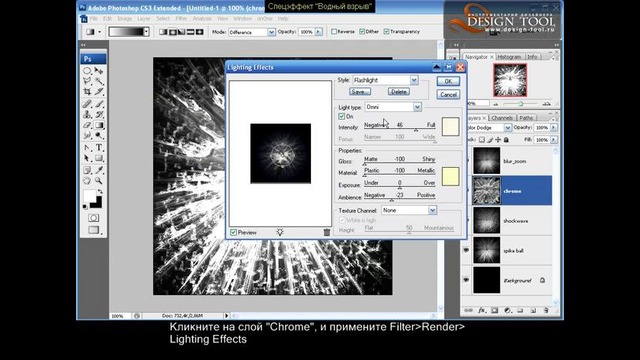This screenshot has width=640, height=360.
Task: Select the Dodge tool
Action: coord(99,136)
